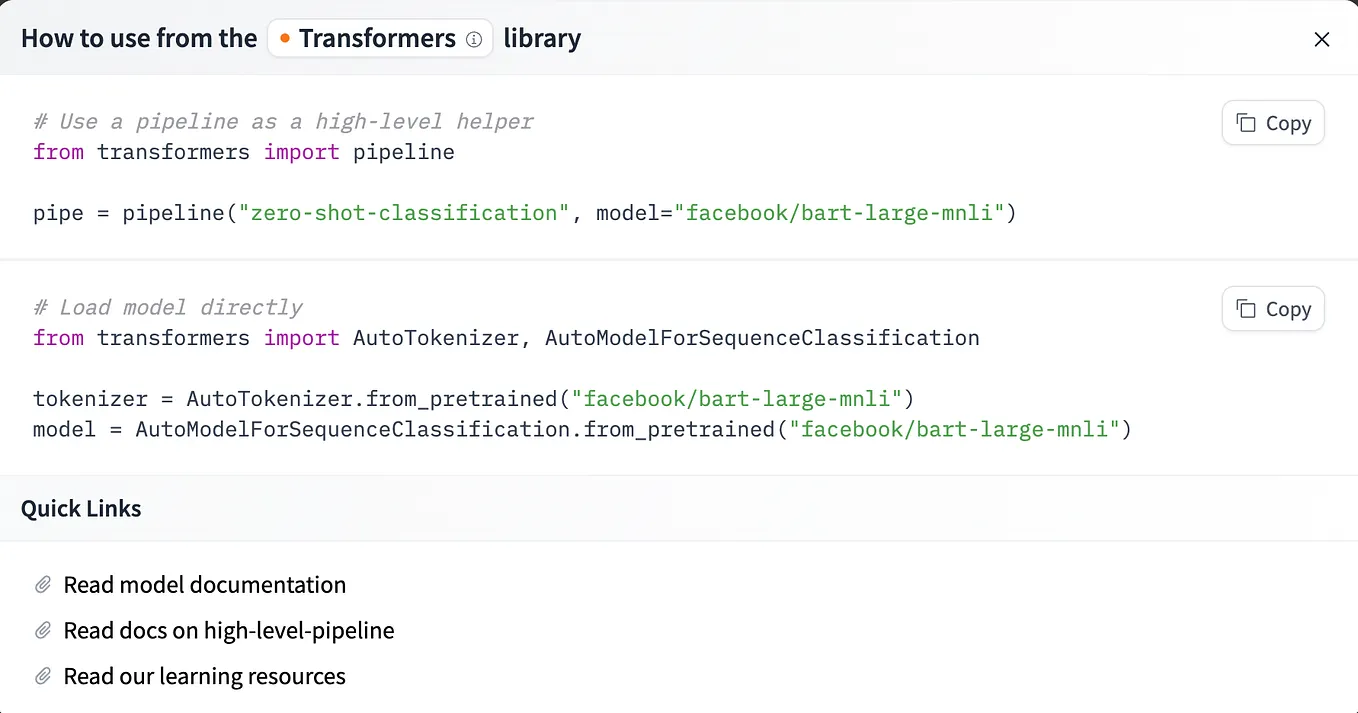Open Read model documentation
Screen dimensions: 1358x713
point(204,584)
